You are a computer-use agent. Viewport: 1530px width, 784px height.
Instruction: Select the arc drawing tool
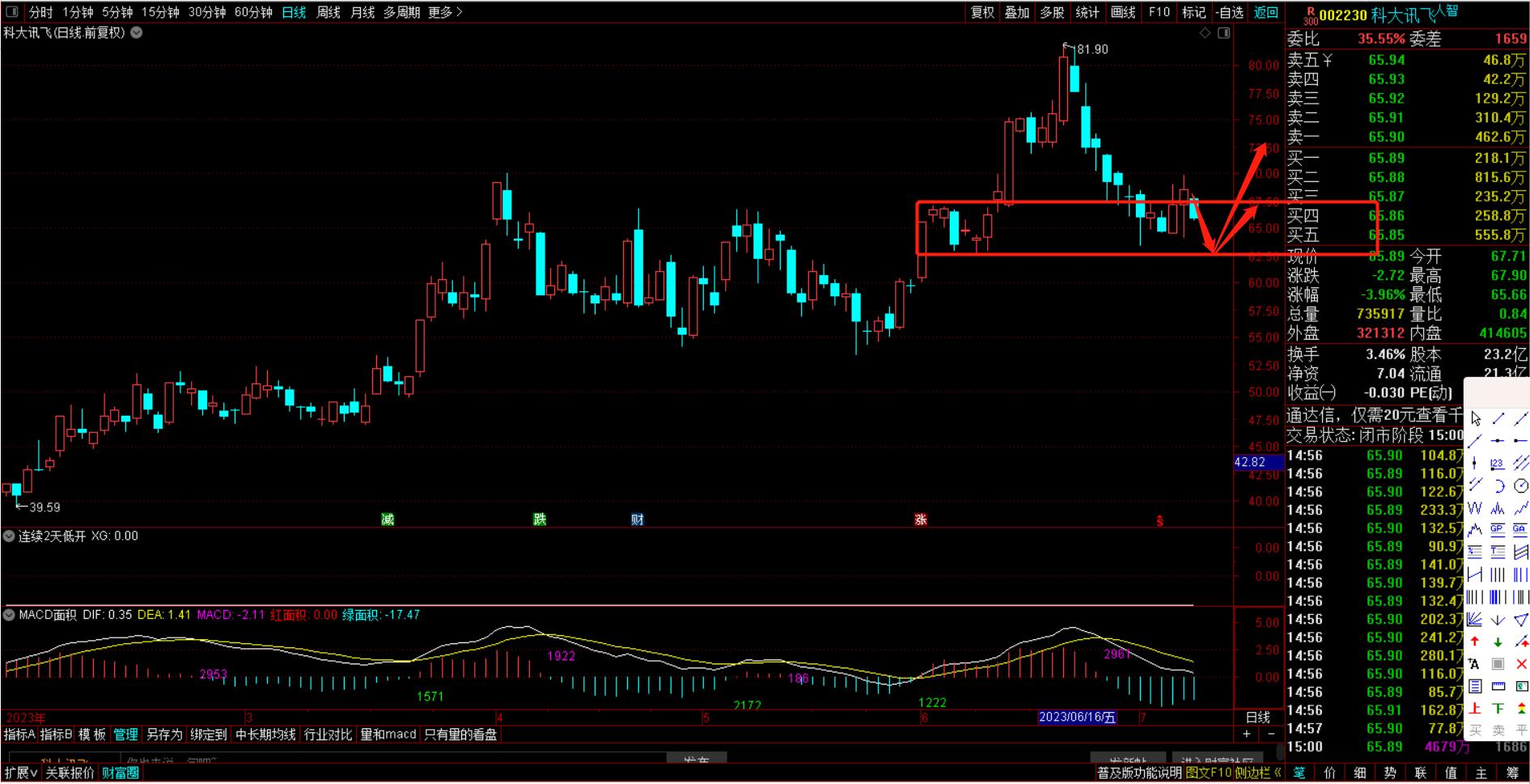[1498, 485]
